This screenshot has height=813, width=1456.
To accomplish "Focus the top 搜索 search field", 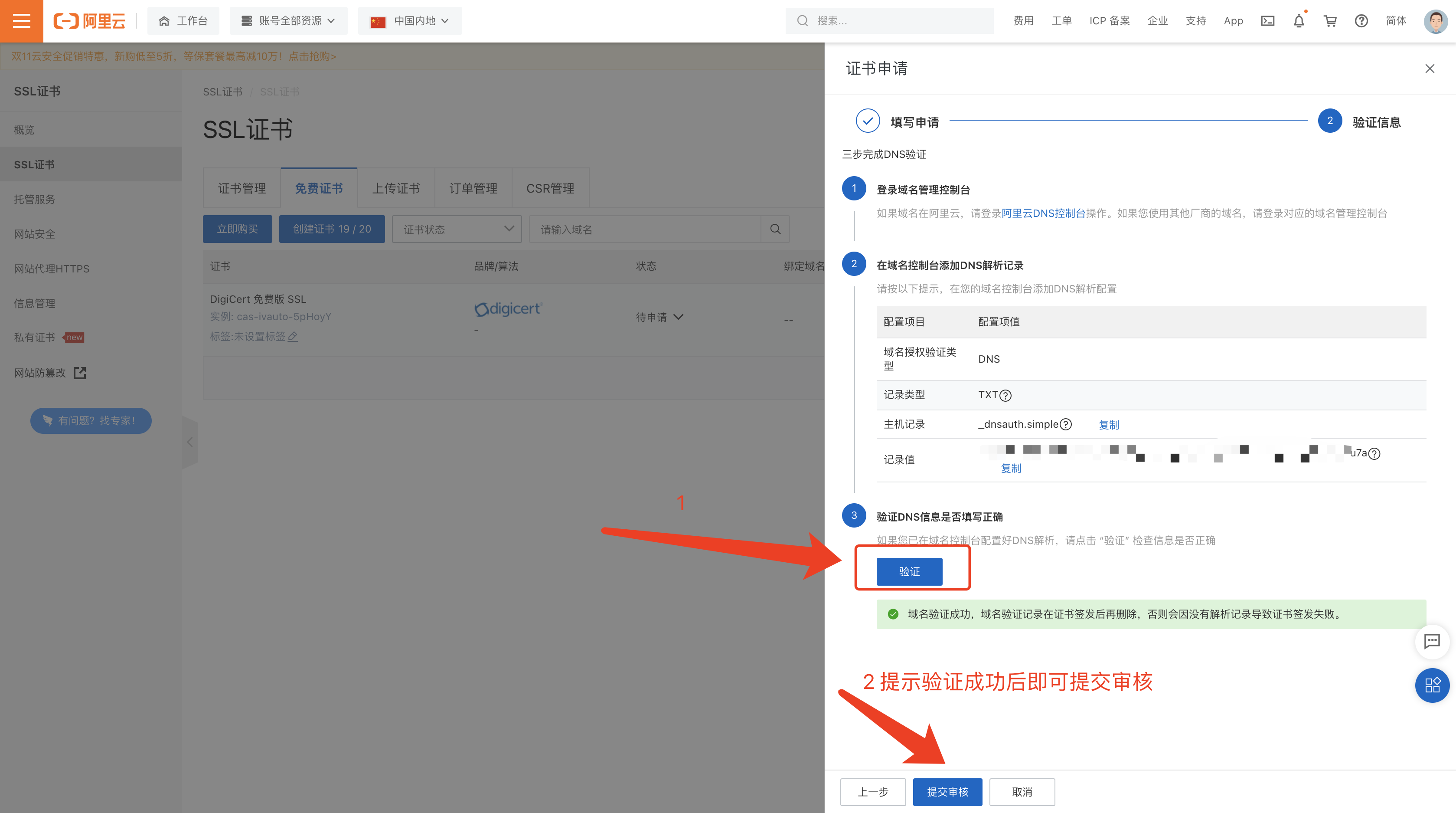I will tap(889, 21).
